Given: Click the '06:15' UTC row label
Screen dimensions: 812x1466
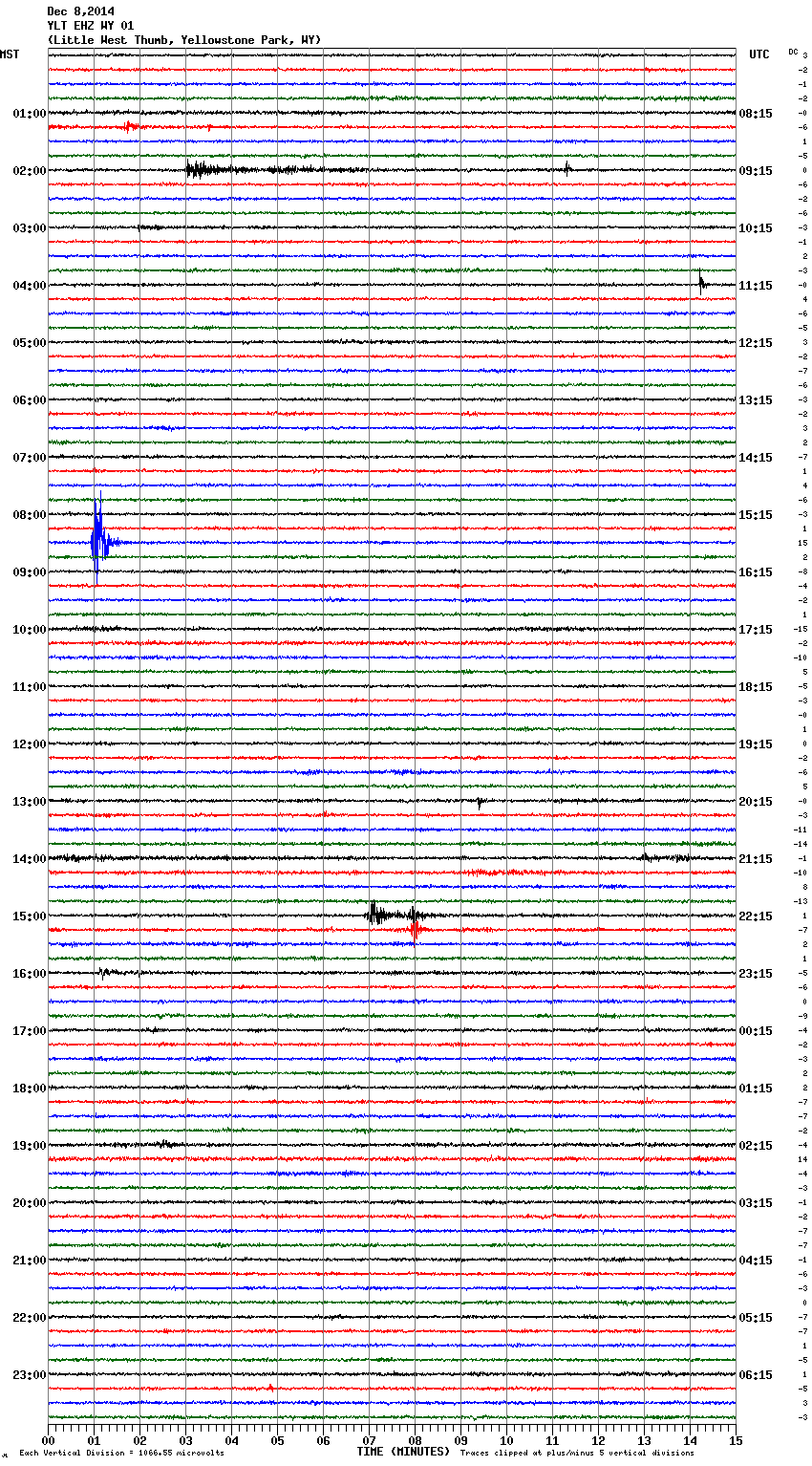Looking at the screenshot, I should tap(756, 1375).
